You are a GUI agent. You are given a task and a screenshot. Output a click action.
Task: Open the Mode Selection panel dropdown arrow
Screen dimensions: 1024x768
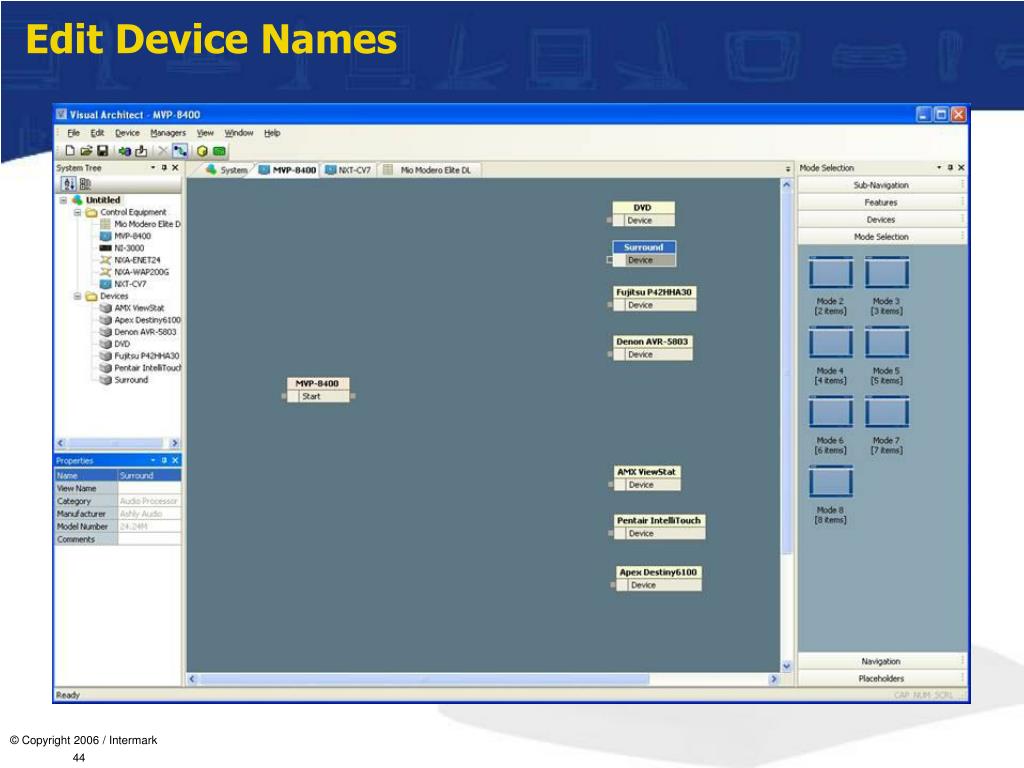coord(939,168)
